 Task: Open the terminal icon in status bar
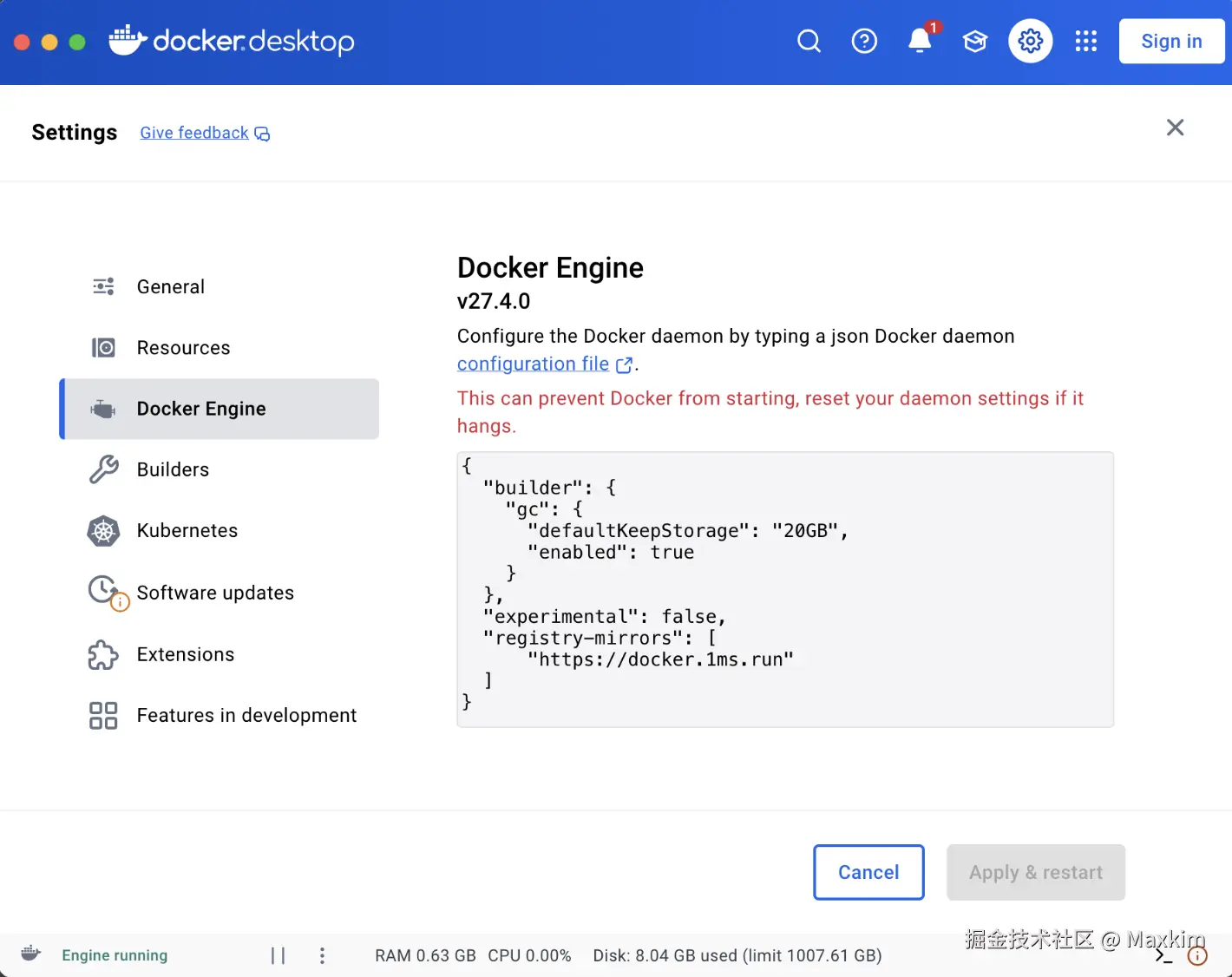1163,956
